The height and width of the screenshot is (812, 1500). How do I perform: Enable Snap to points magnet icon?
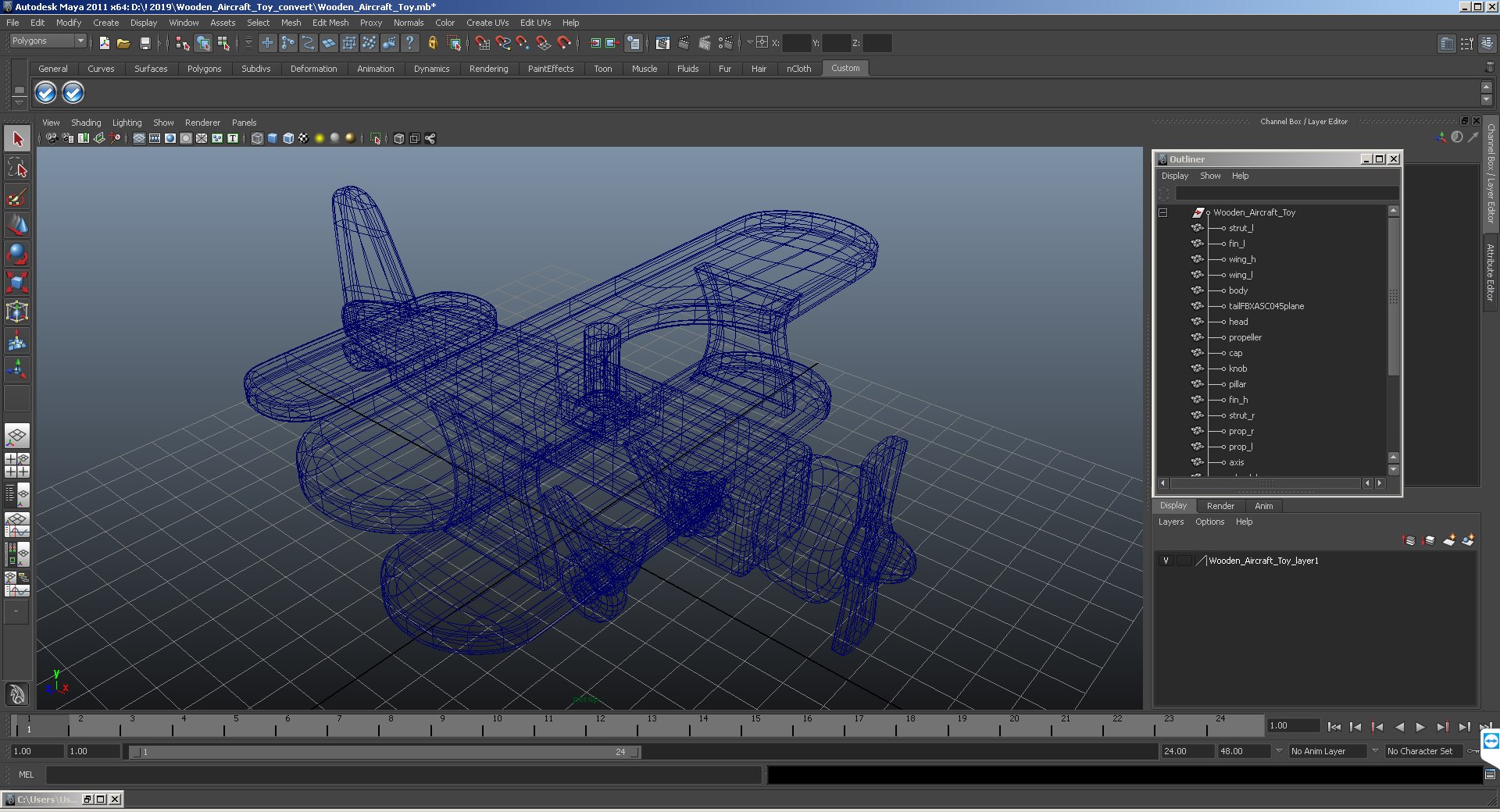(x=523, y=43)
